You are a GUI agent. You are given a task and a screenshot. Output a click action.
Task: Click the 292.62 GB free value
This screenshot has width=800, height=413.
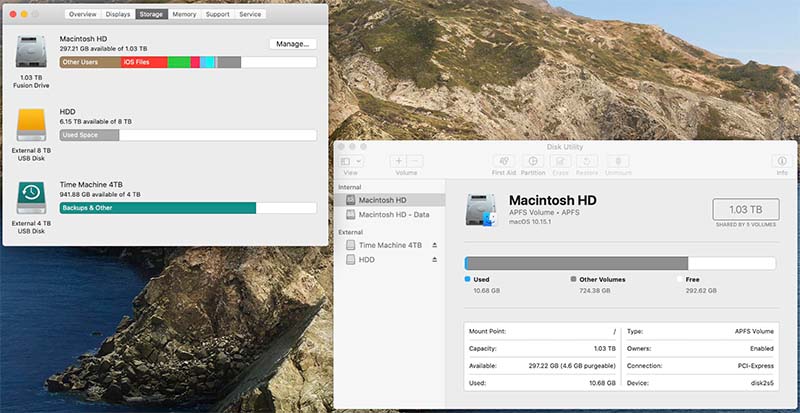click(x=701, y=290)
